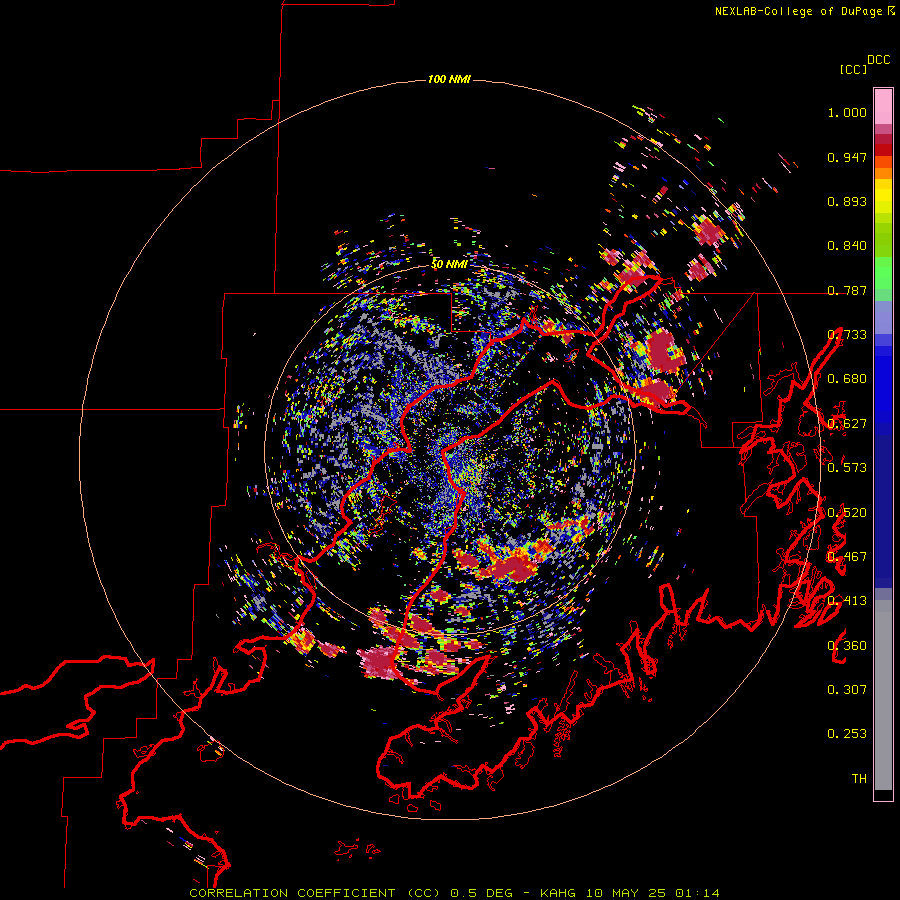
Task: Click the CORRELATION COEFFICIENT (CC) caption text
Action: pyautogui.click(x=315, y=893)
